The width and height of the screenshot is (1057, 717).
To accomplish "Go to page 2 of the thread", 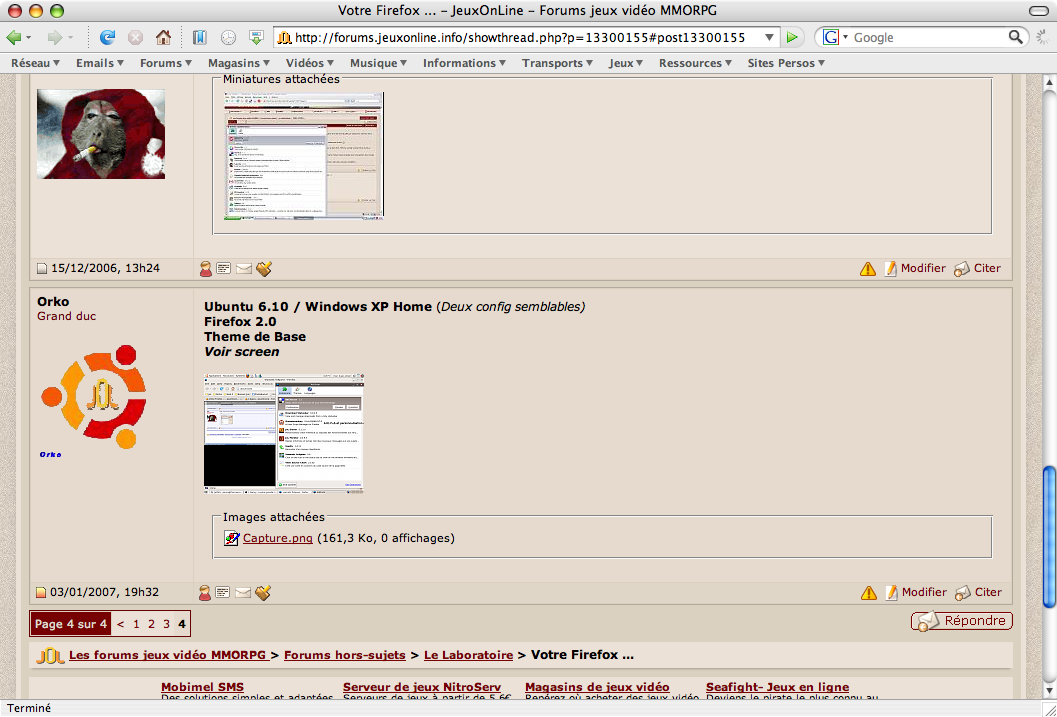I will (x=151, y=624).
